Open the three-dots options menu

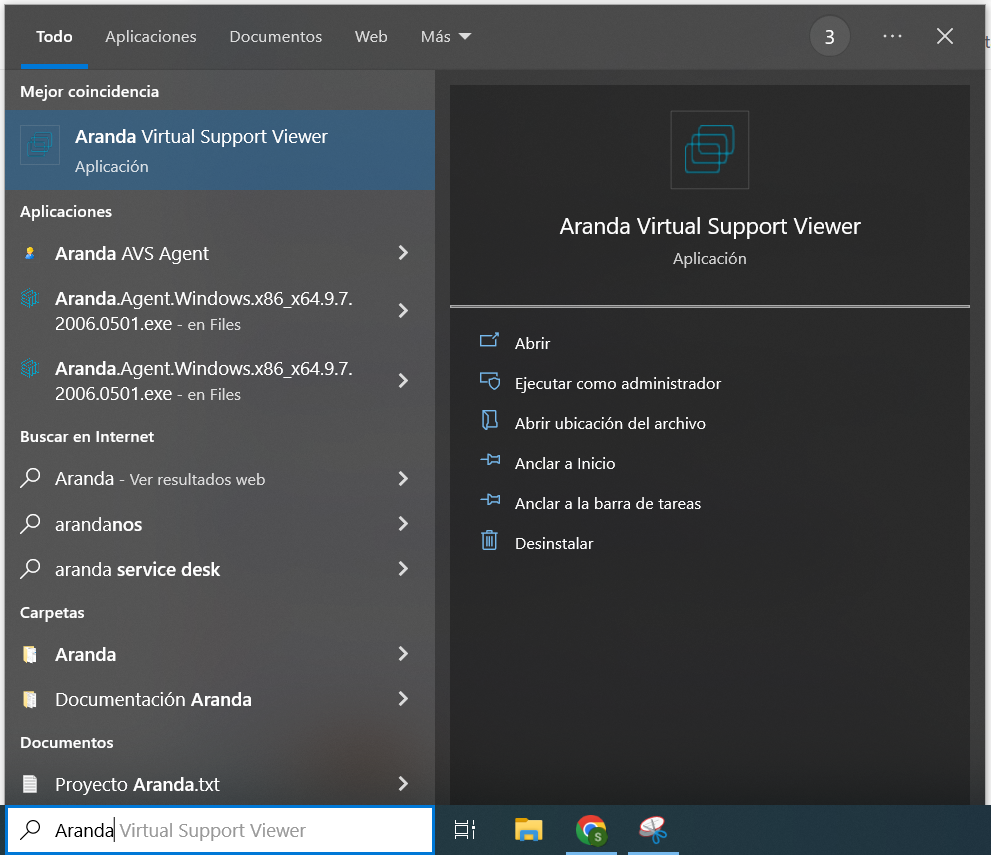coord(892,36)
